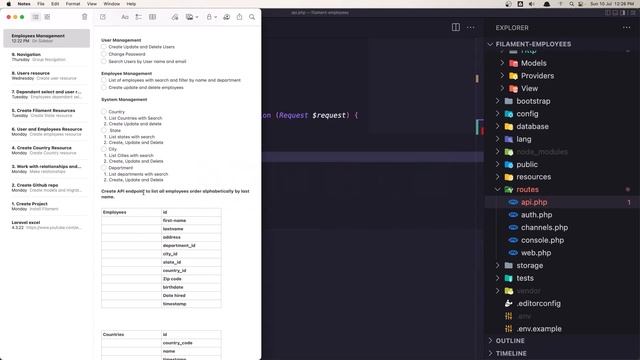The height and width of the screenshot is (360, 640).
Task: Switch Notes to list view
Action: (36, 17)
